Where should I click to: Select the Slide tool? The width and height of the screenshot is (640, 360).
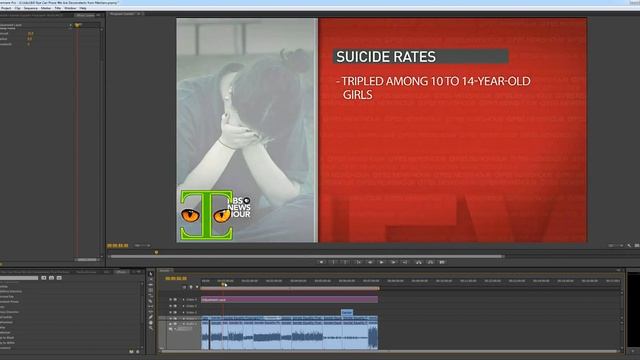[x=151, y=311]
